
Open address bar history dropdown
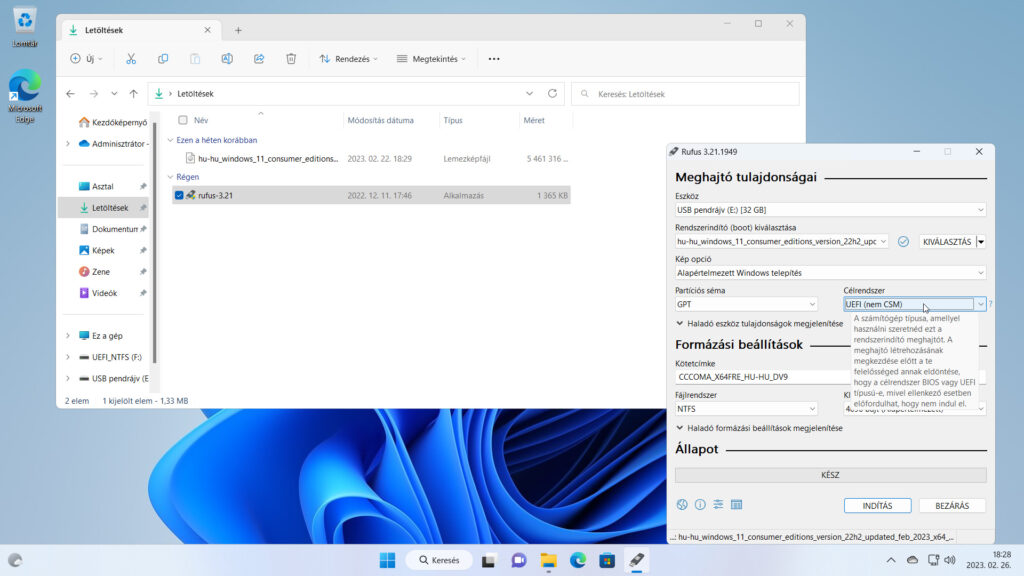(529, 93)
